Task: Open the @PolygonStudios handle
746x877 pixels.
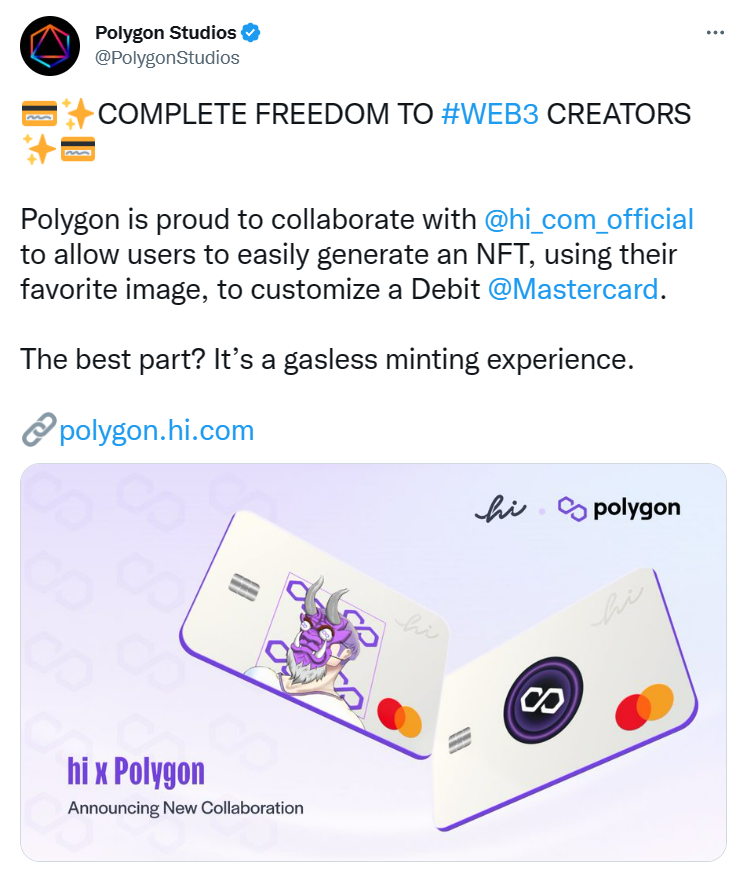Action: pyautogui.click(x=167, y=58)
